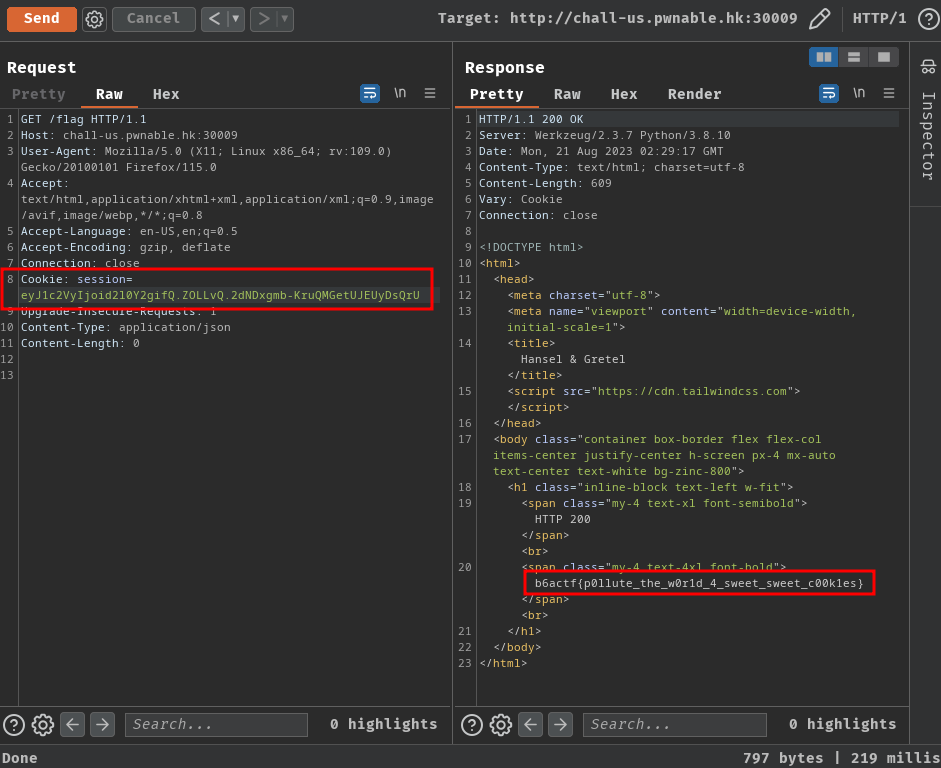This screenshot has width=941, height=768.
Task: Toggle non-printable characters in Response panel
Action: [859, 93]
